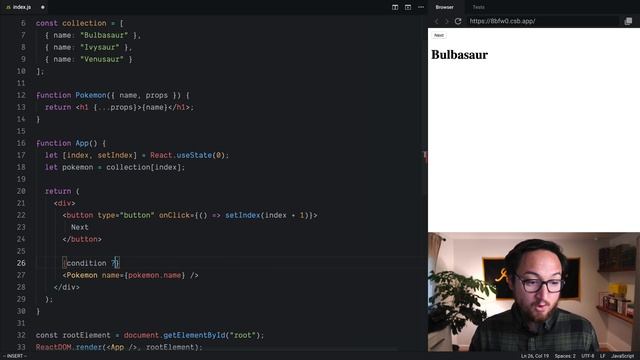Click line number 6 in the gutter
Viewport: 640px width, 360px height.
(x=23, y=24)
